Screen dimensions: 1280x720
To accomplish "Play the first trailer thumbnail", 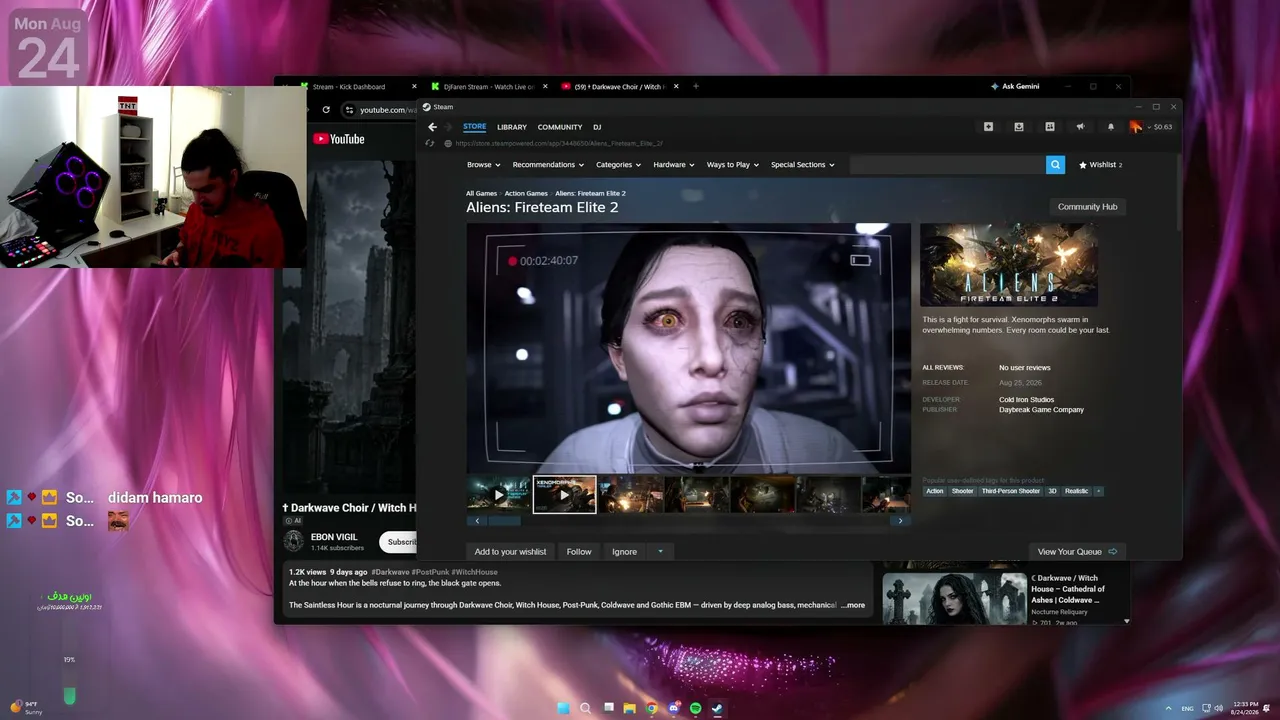I will click(499, 494).
